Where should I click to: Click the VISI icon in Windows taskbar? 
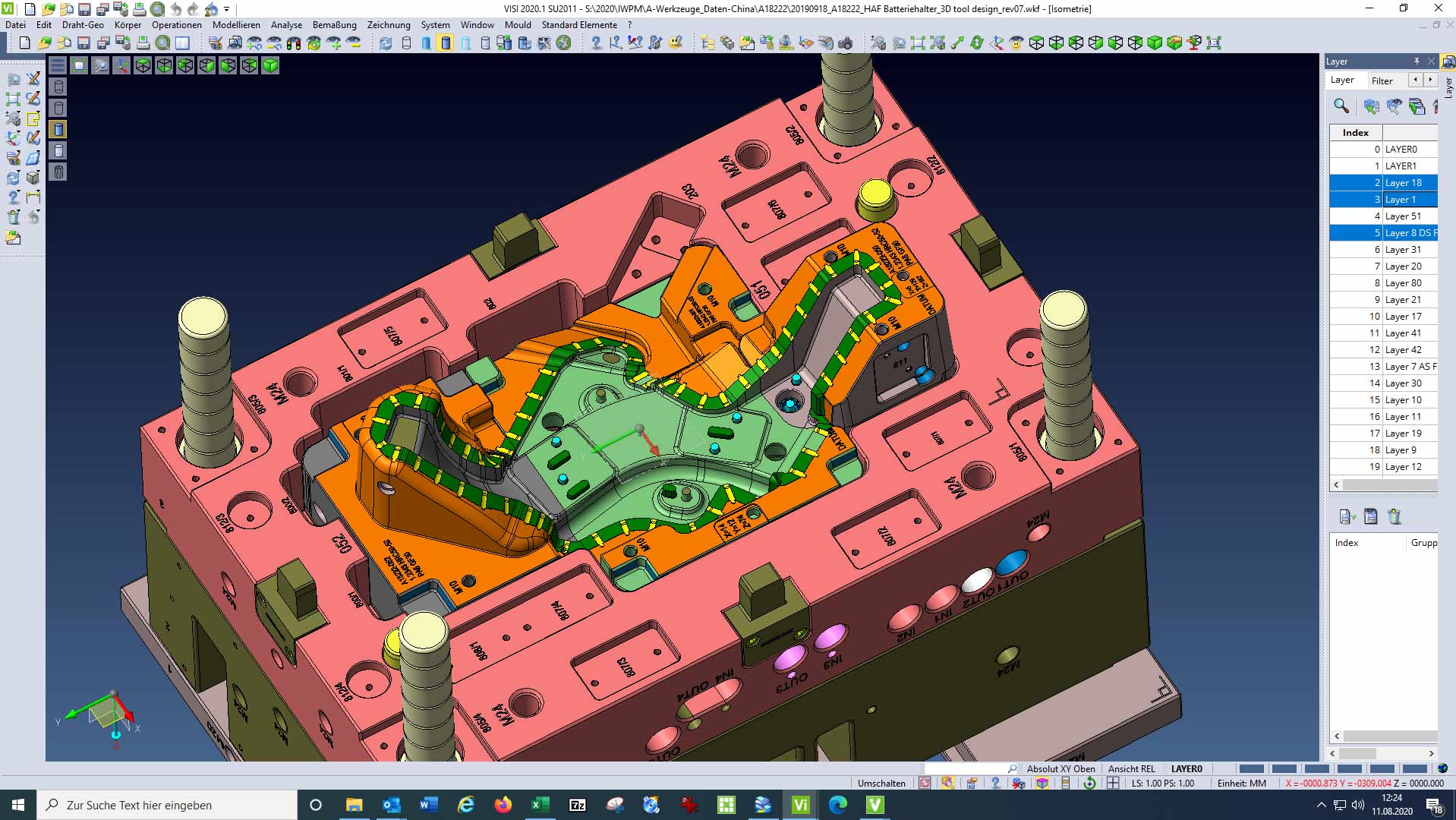point(800,805)
